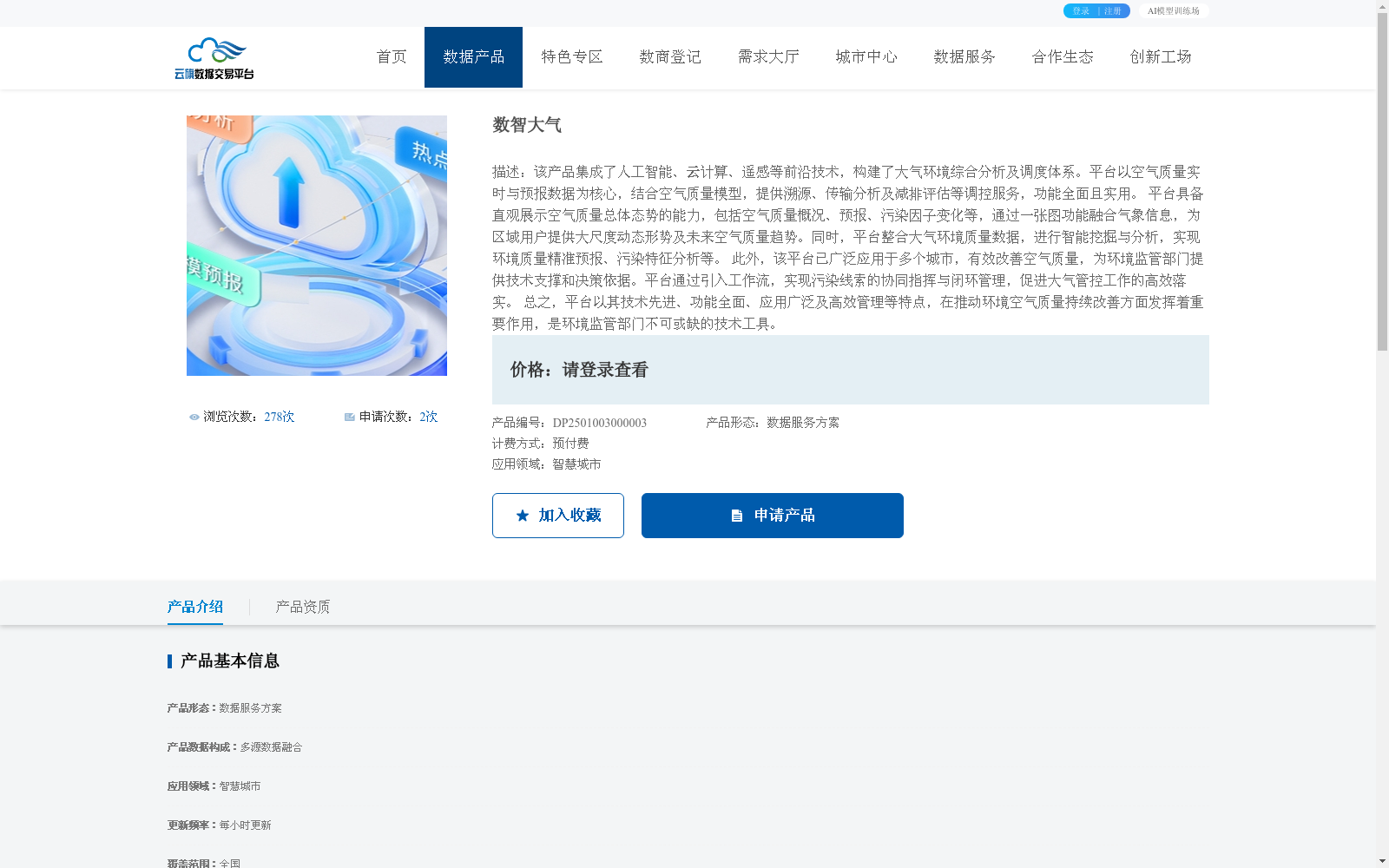Click the vertical scrollbar thumb
The image size is (1389, 868).
pos(1382,182)
